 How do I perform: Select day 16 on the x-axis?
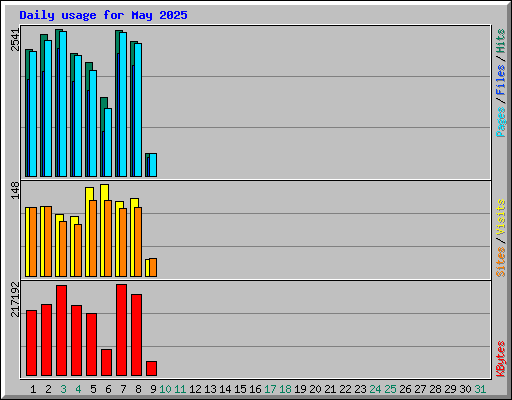255,389
